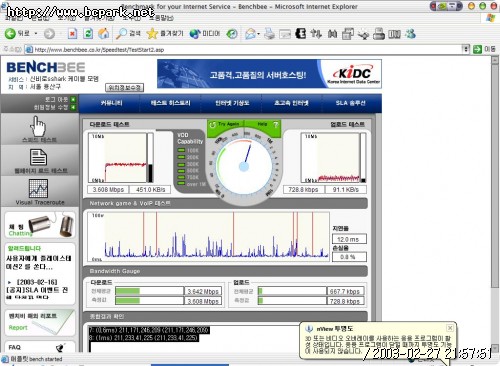The image size is (500, 366).
Task: Open the SLA solution navigation tab
Action: [x=350, y=103]
